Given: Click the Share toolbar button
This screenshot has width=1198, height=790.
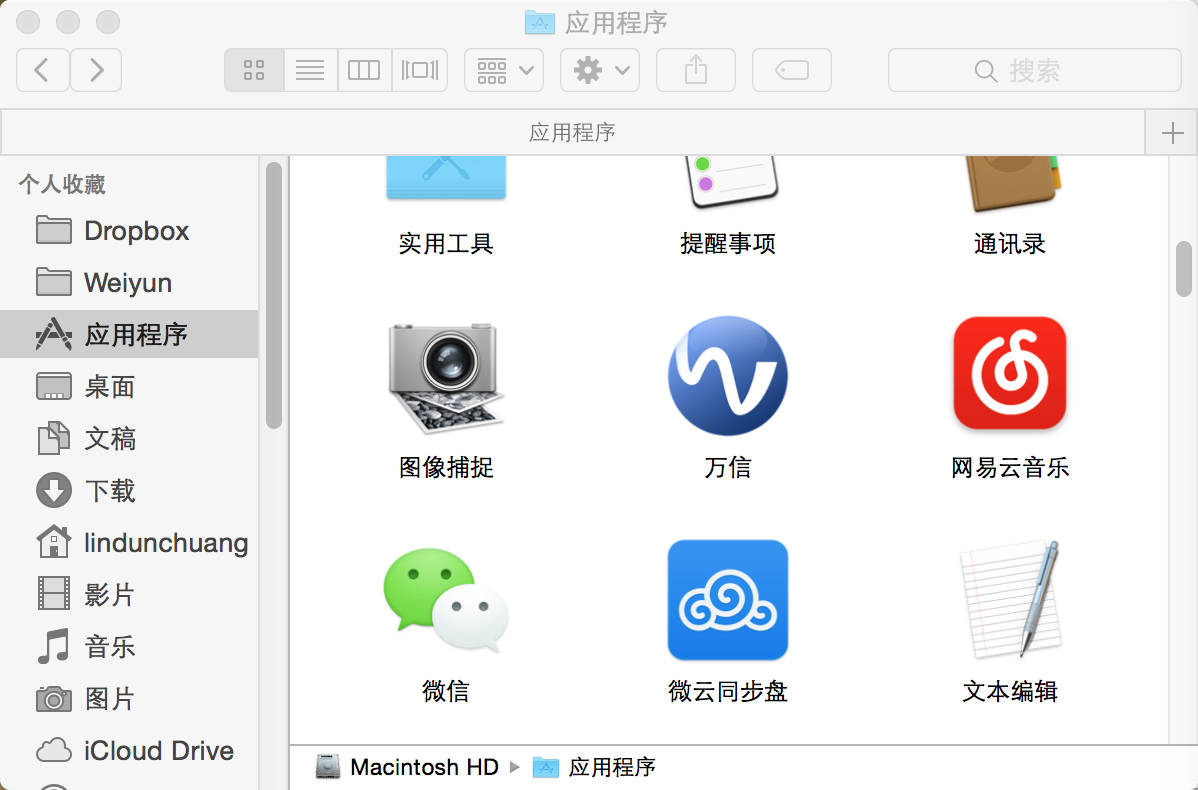Looking at the screenshot, I should pyautogui.click(x=696, y=70).
